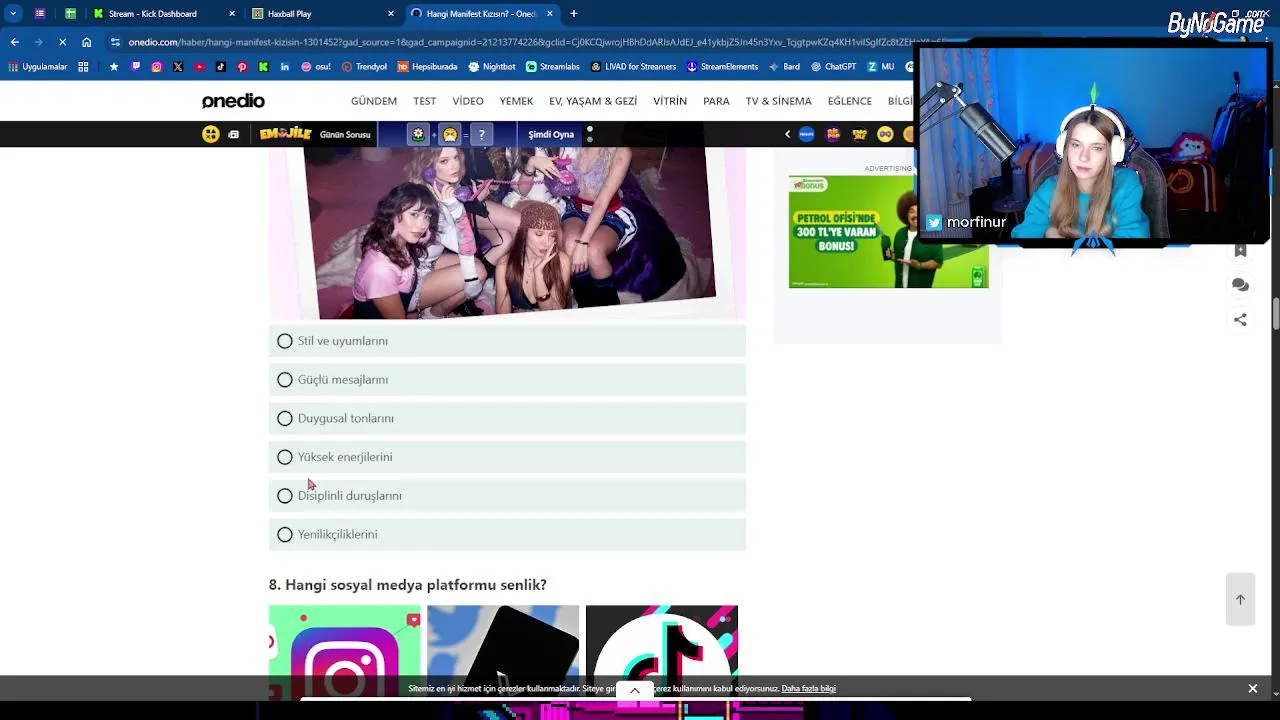The image size is (1280, 720).
Task: Open the star bookmark in bookmarks bar
Action: 114,67
